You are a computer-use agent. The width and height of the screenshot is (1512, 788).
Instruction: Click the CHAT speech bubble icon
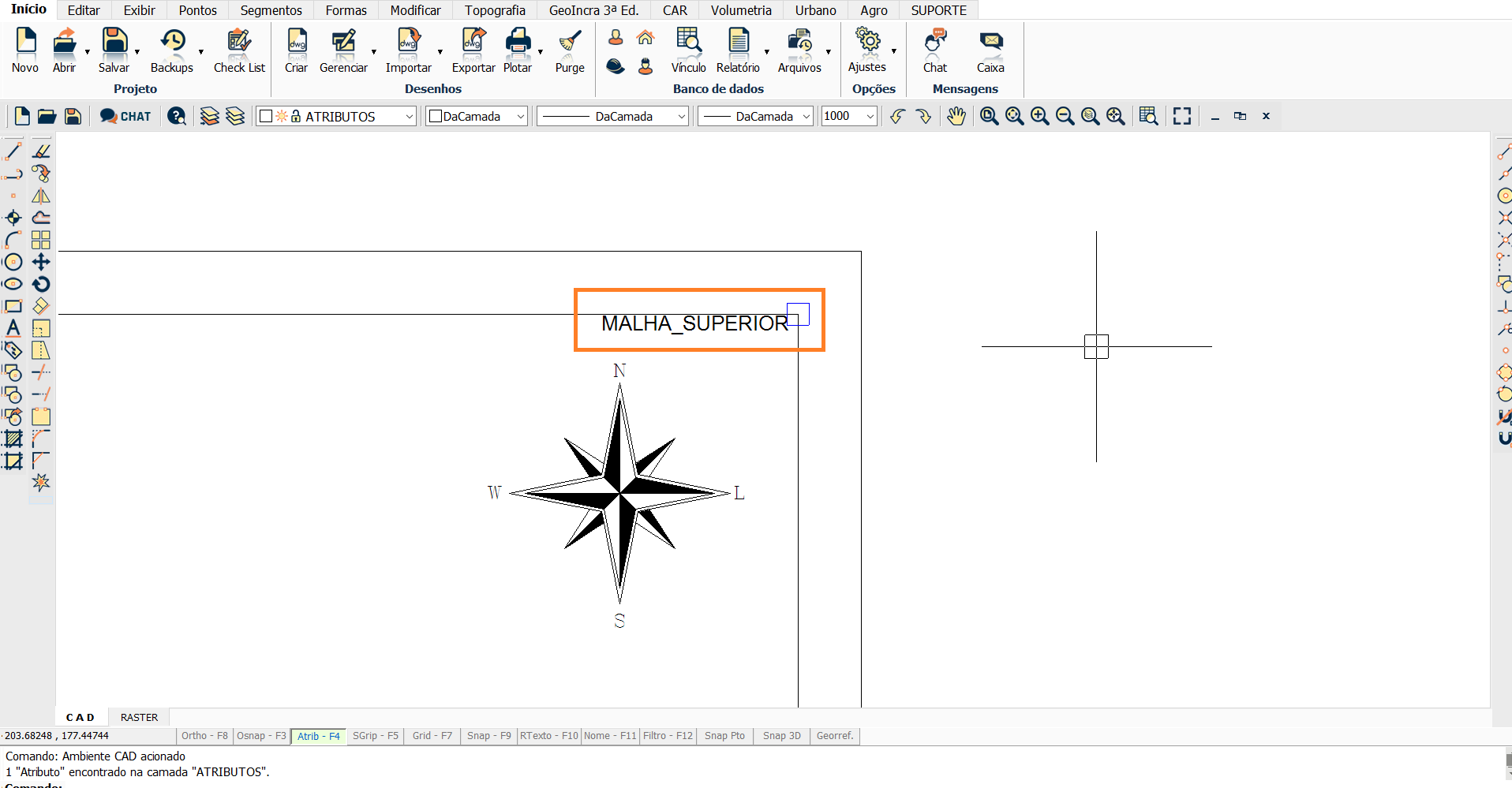(125, 117)
